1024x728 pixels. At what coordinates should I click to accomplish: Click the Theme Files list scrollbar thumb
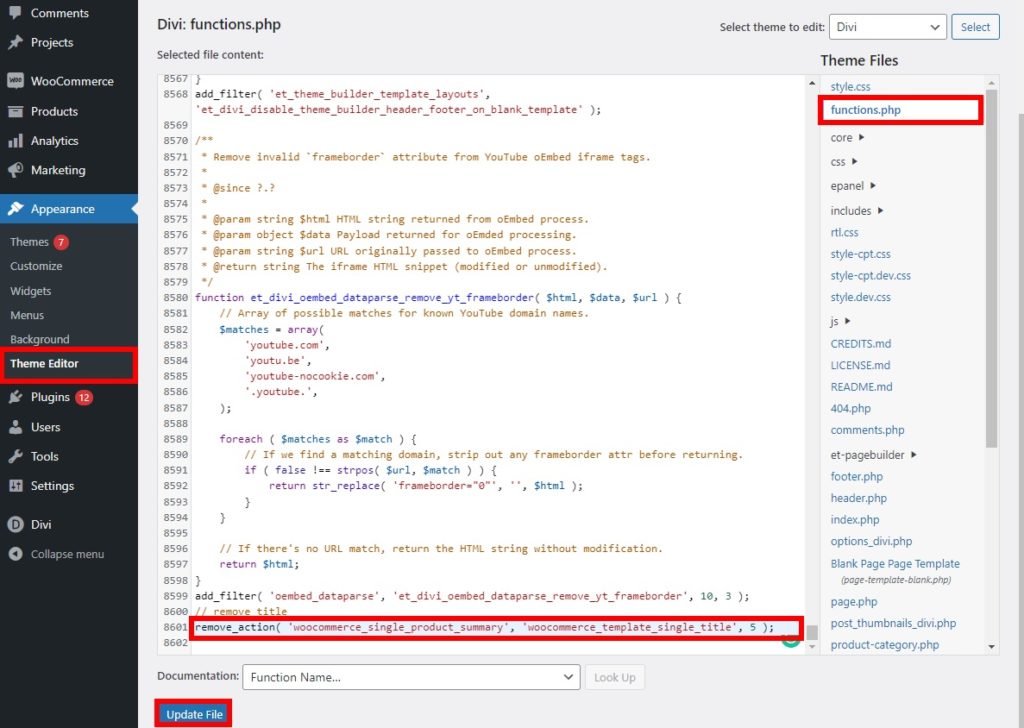coord(991,268)
